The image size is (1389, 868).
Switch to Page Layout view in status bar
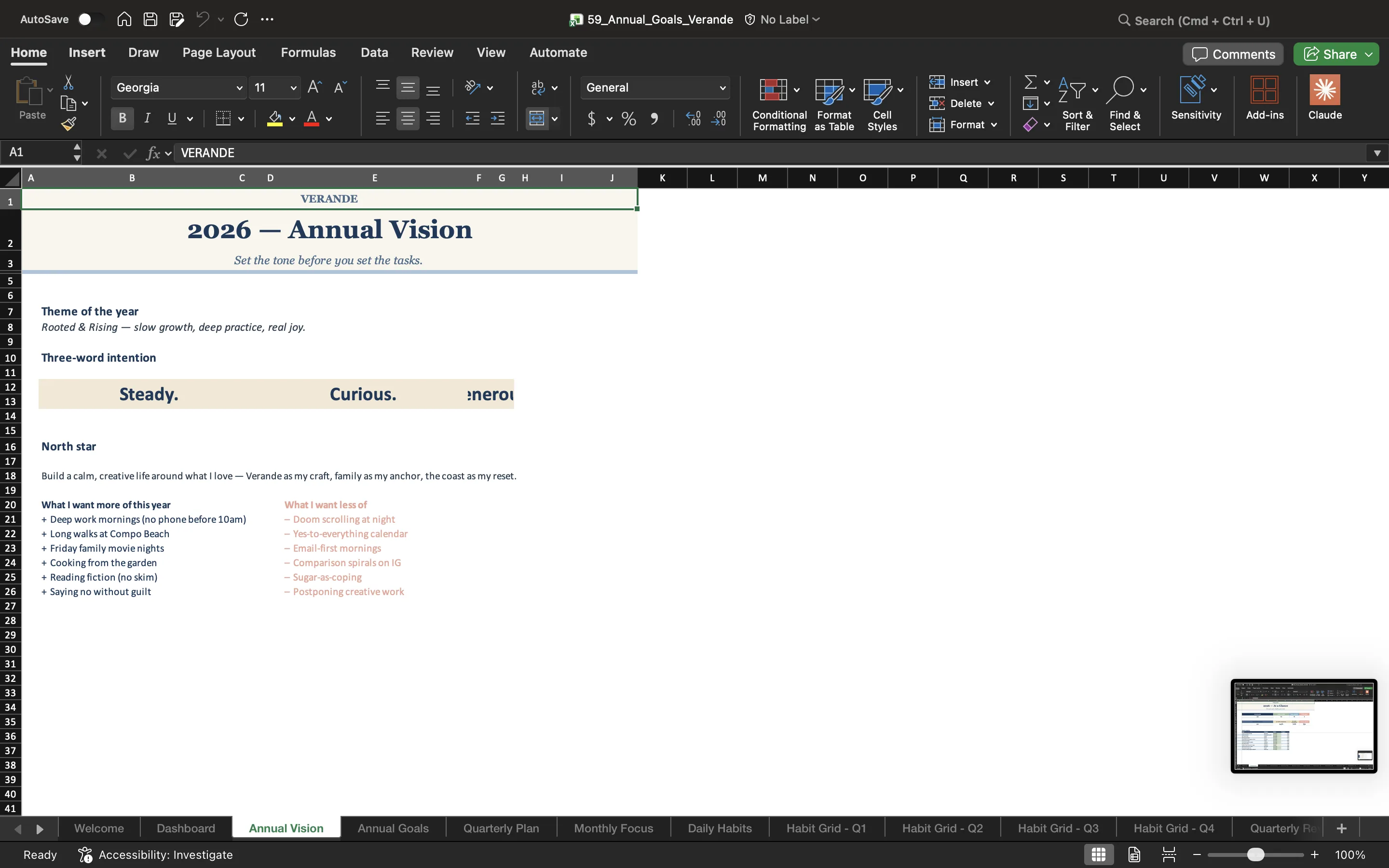(x=1134, y=854)
